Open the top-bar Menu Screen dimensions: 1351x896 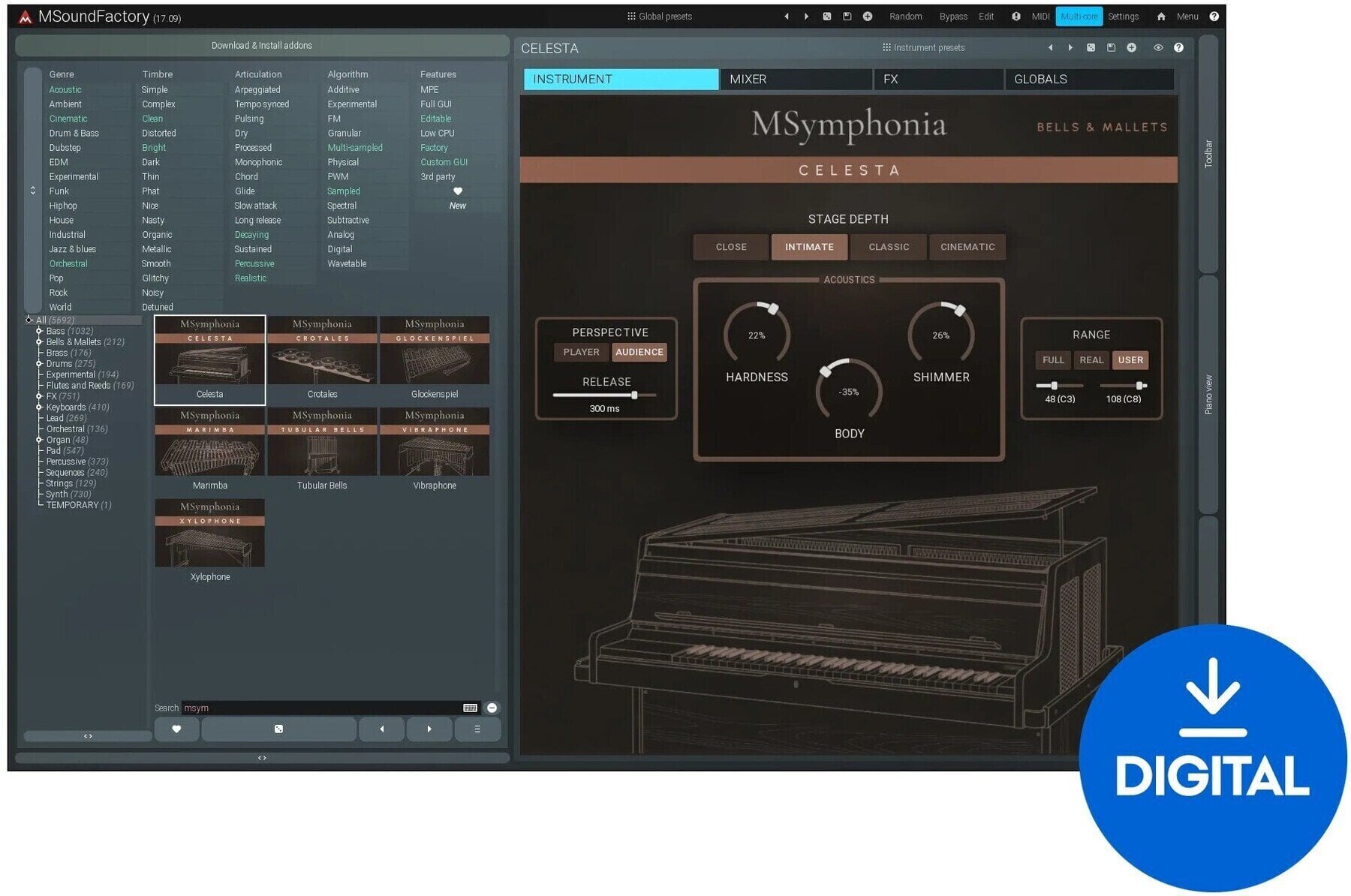tap(1187, 17)
